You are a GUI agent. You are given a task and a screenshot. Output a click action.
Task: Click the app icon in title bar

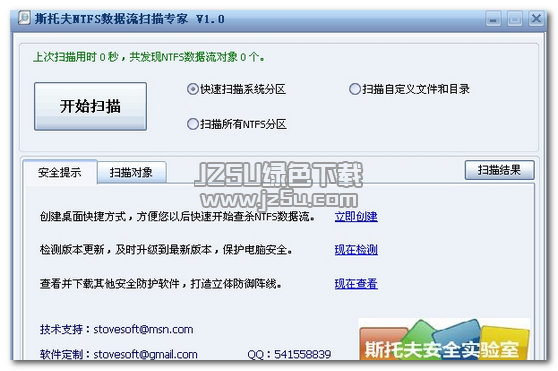pos(24,18)
